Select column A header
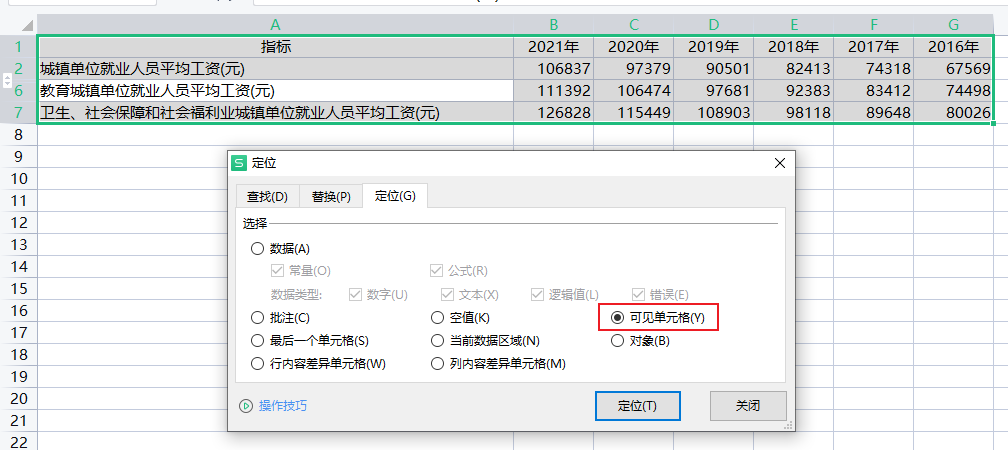This screenshot has height=450, width=1008. tap(275, 24)
